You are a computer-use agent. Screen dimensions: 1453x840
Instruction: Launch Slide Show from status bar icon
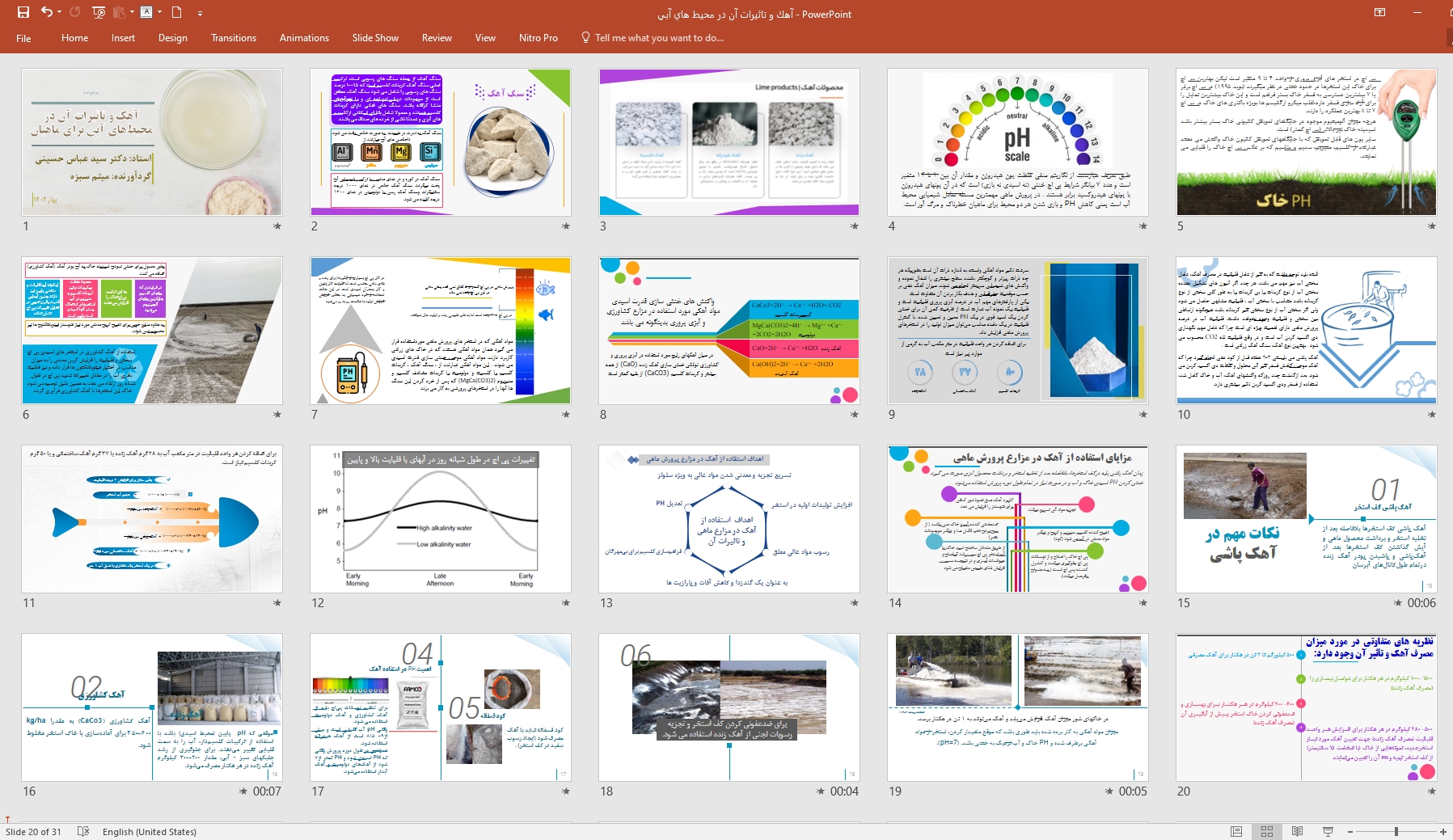(x=1328, y=831)
